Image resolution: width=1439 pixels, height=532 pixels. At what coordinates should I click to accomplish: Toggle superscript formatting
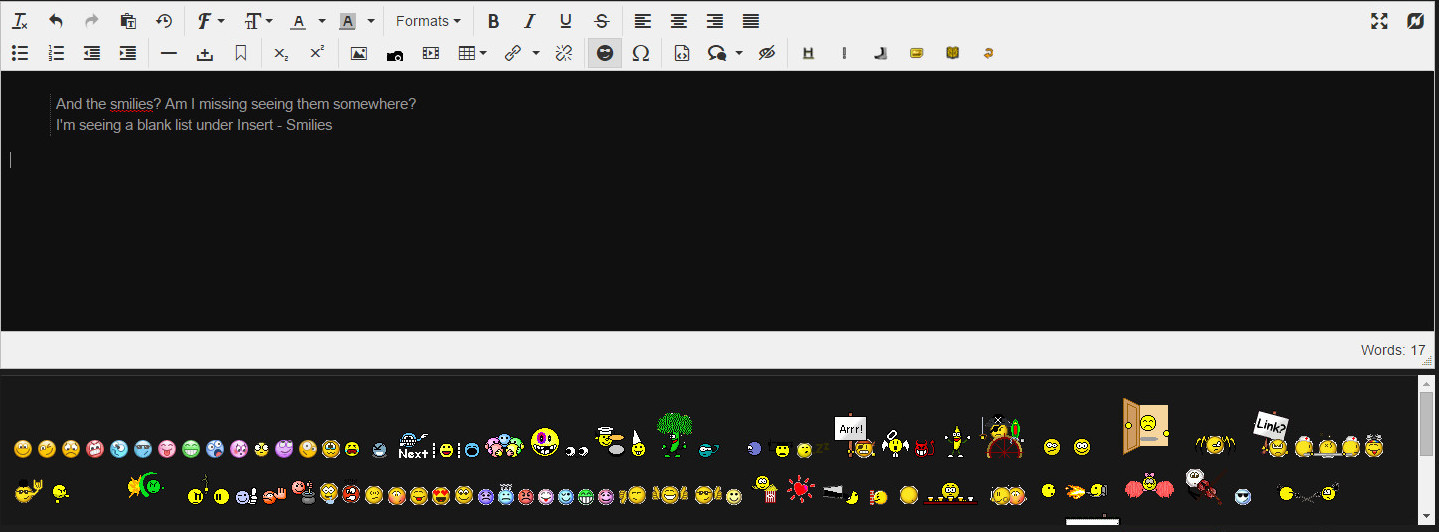(317, 54)
